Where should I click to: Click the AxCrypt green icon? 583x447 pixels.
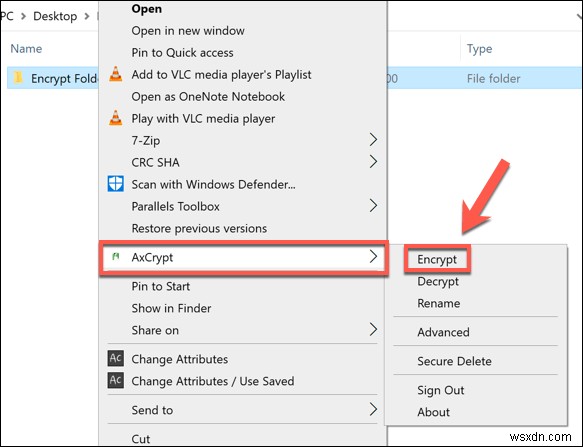(116, 256)
